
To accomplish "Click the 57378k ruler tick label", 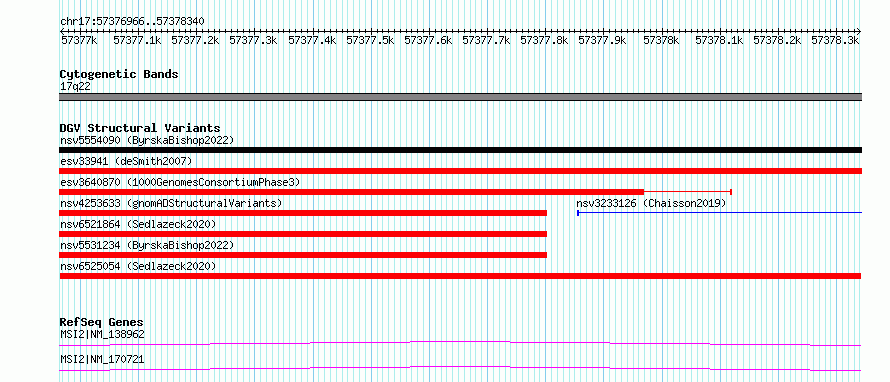I will [x=661, y=40].
